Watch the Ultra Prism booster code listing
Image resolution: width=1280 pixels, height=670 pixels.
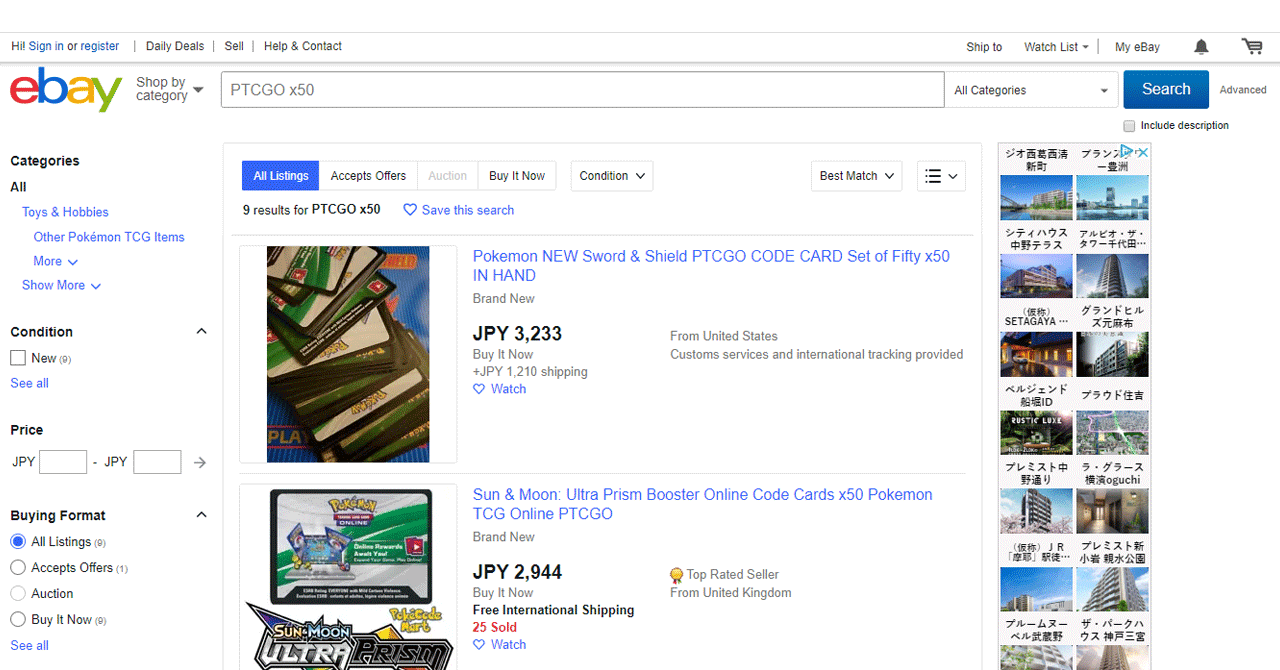pyautogui.click(x=500, y=645)
